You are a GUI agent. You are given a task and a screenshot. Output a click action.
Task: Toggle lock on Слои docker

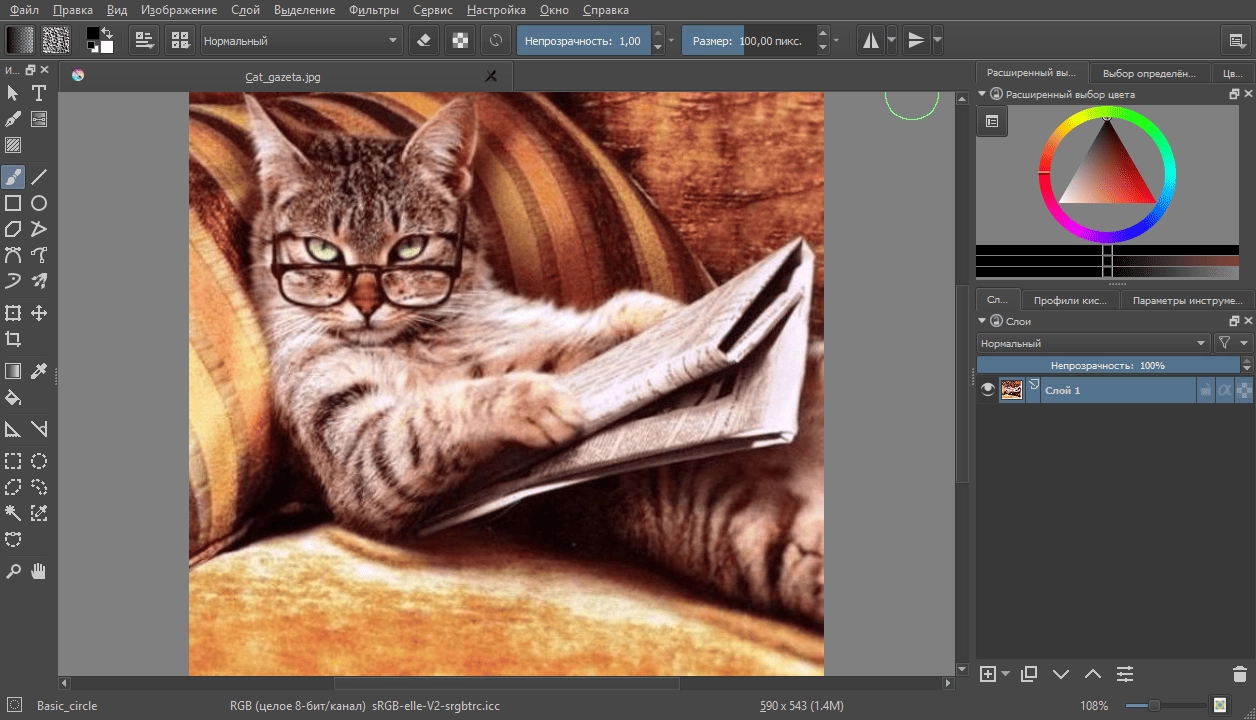pyautogui.click(x=996, y=321)
